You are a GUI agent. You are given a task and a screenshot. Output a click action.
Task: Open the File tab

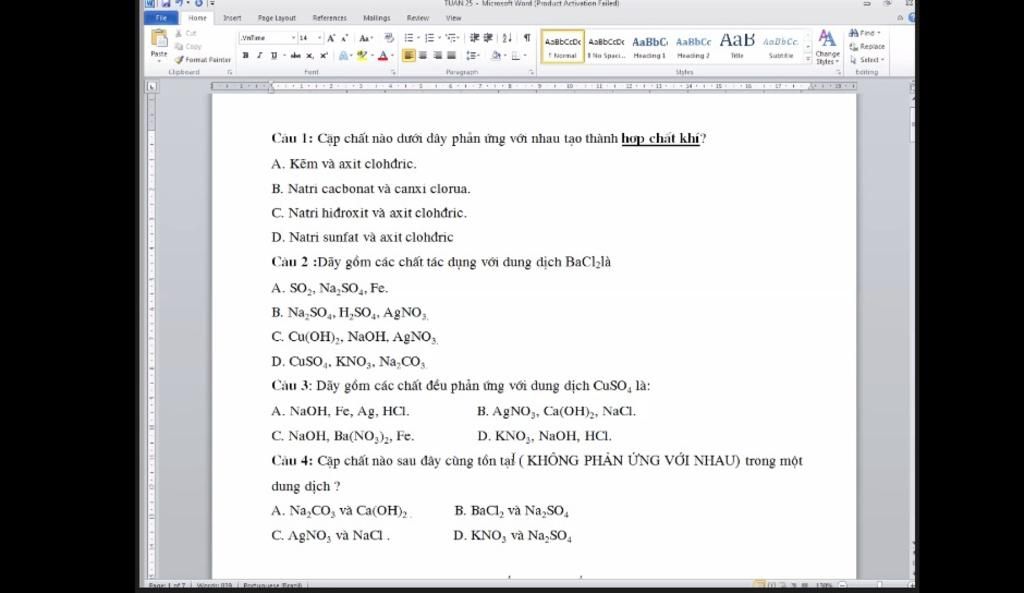pos(161,18)
